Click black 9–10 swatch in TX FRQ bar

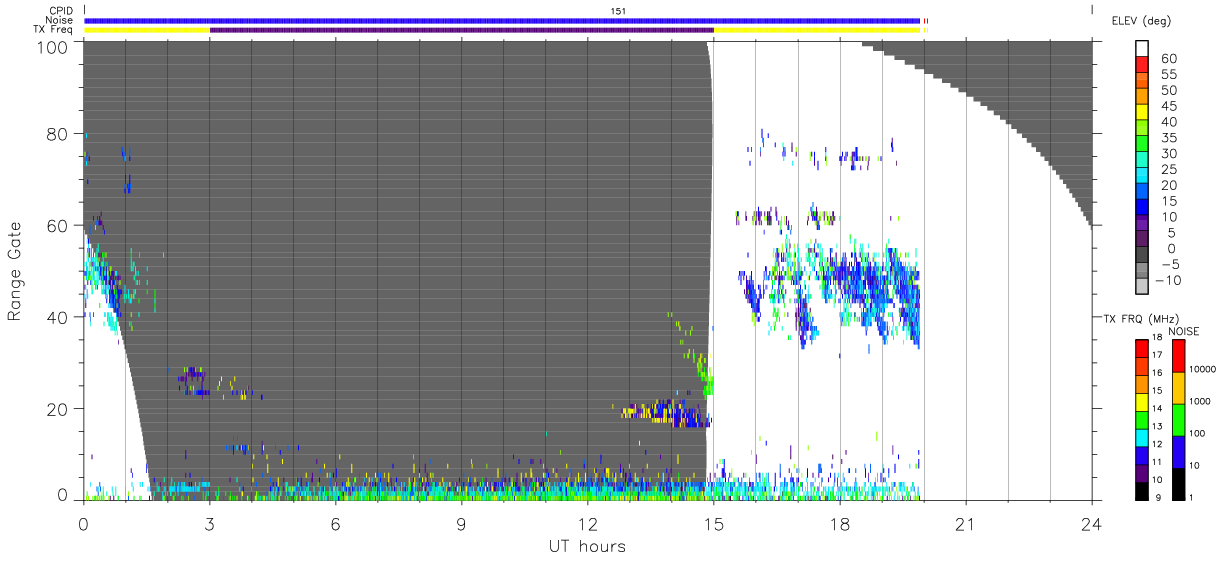1142,490
